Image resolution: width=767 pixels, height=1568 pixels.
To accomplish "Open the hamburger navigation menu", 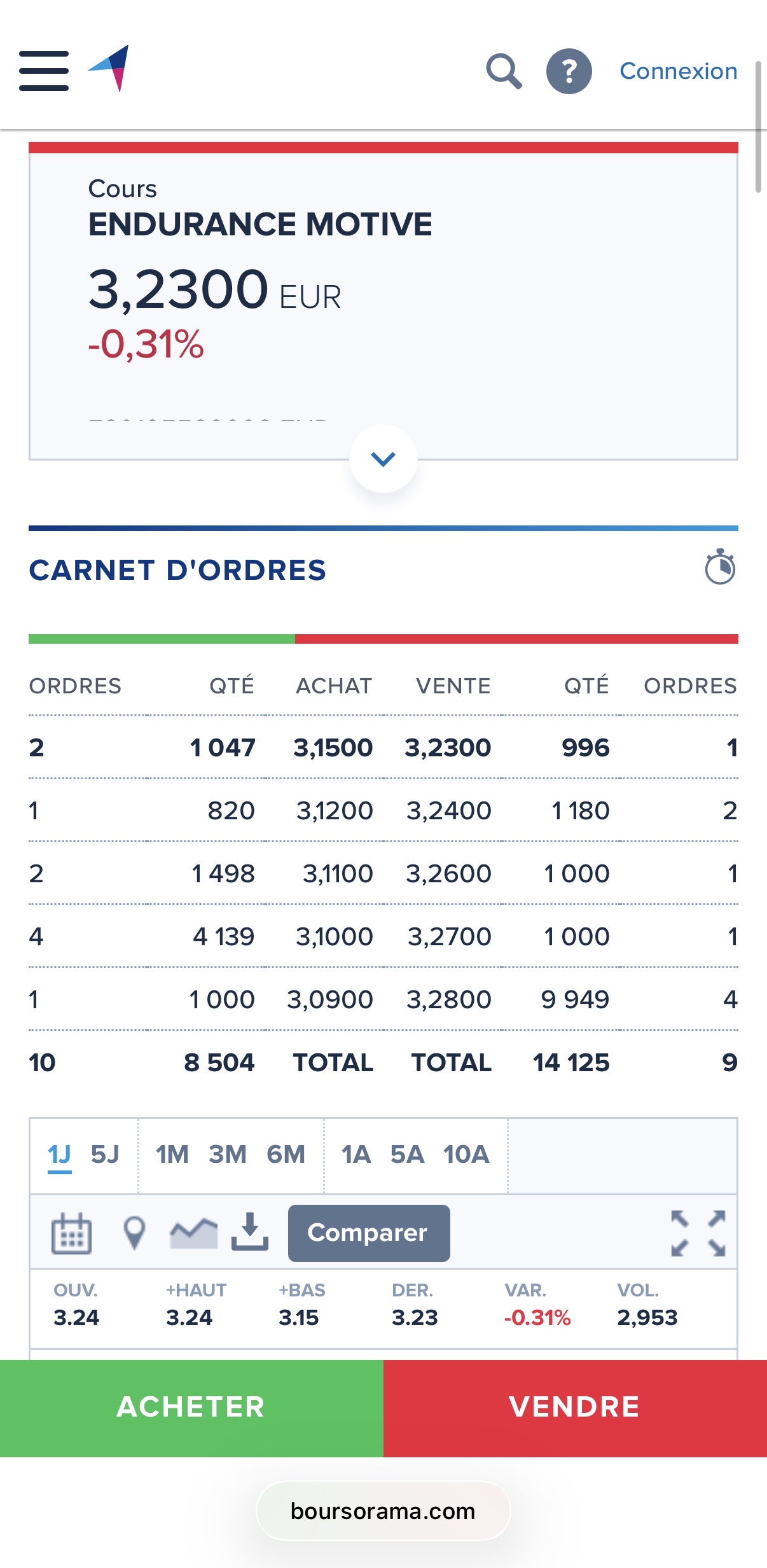I will (44, 71).
